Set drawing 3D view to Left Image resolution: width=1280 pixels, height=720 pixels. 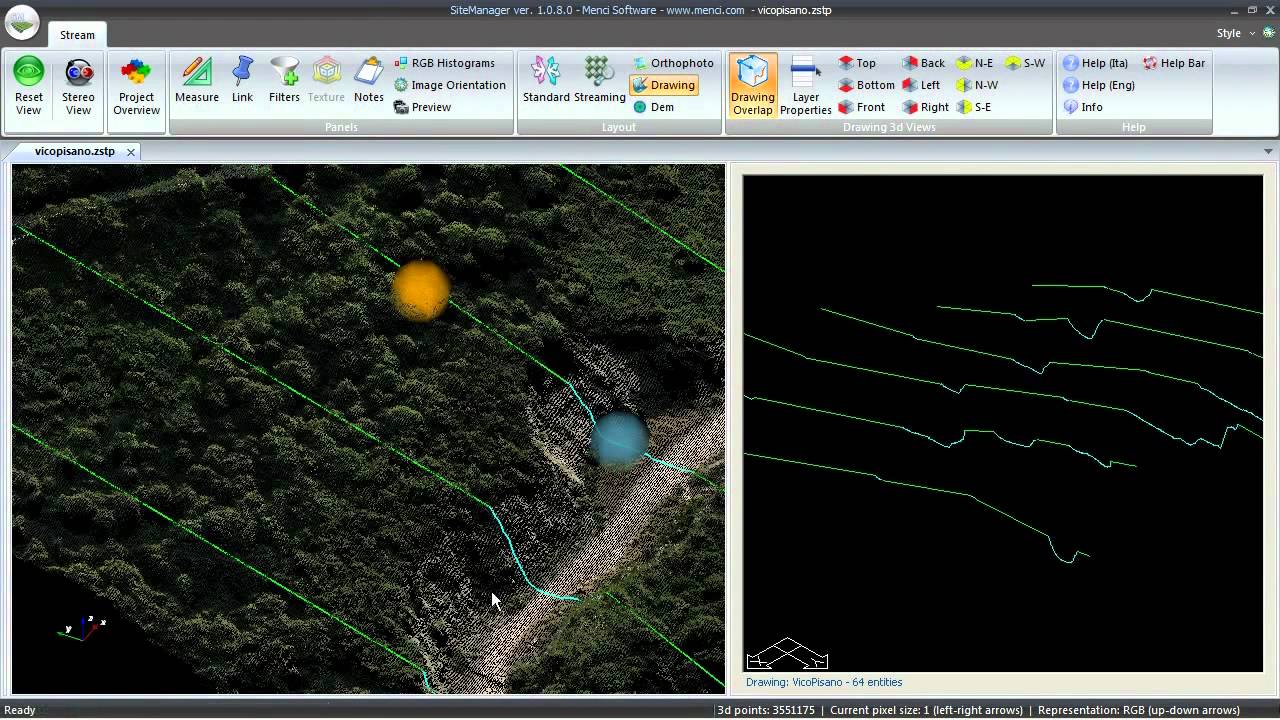pyautogui.click(x=921, y=85)
